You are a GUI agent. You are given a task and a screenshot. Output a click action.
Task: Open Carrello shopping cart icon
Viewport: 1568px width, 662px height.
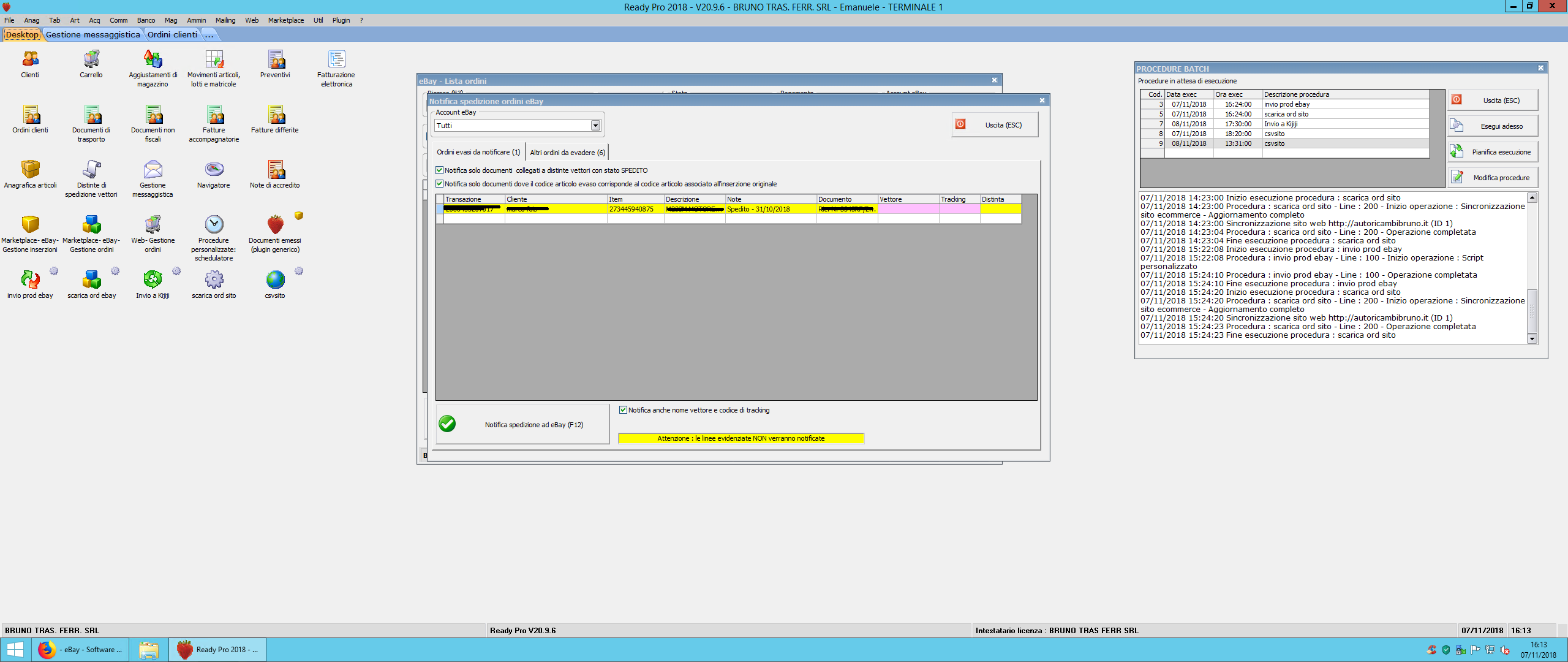(91, 60)
